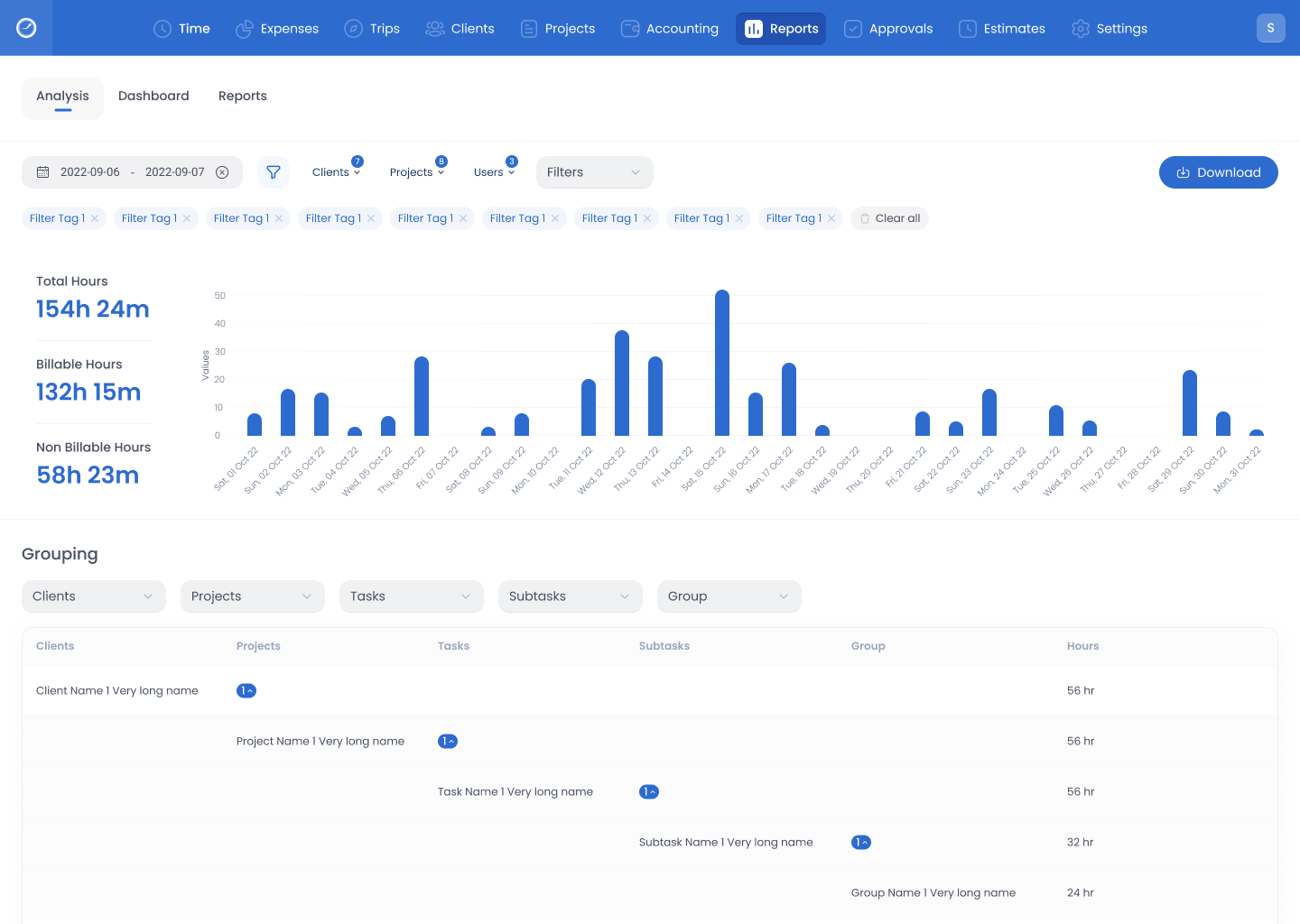Open the Filters dropdown
The width and height of the screenshot is (1300, 924).
pyautogui.click(x=594, y=172)
